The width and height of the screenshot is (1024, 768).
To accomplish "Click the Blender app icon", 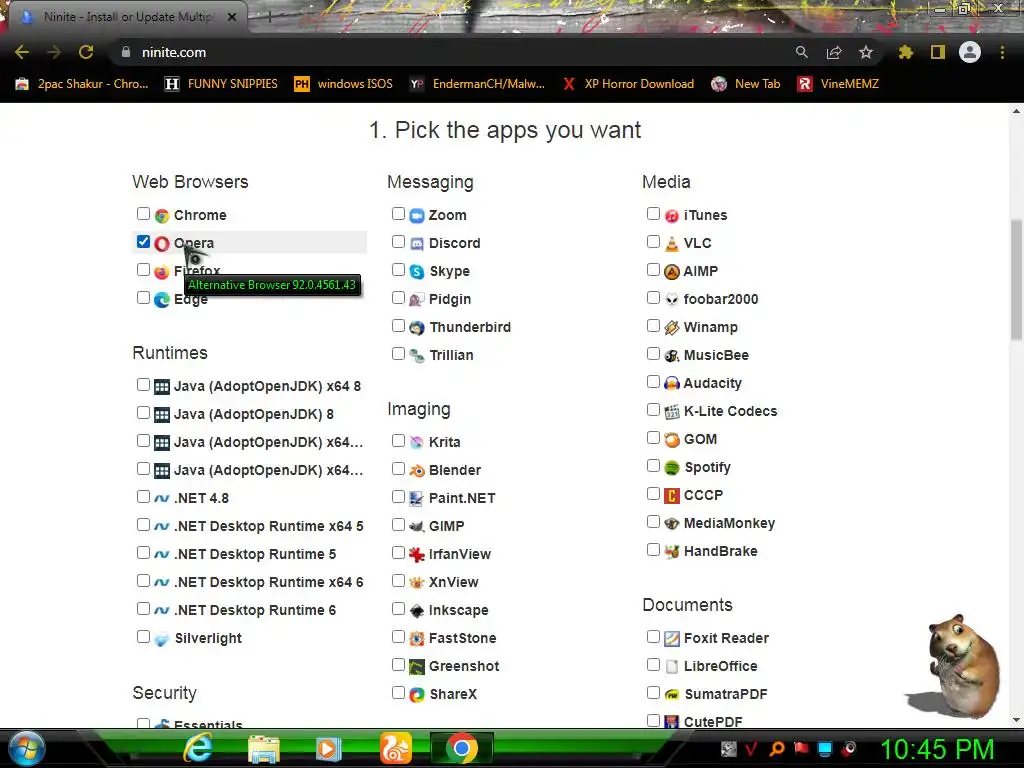I will point(417,470).
